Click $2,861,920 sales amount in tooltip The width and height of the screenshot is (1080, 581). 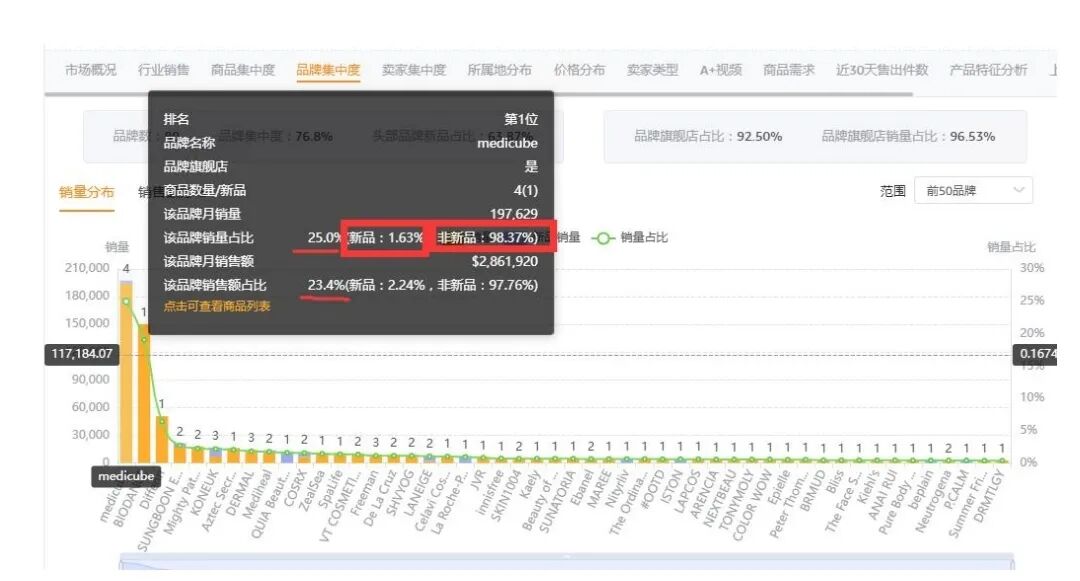click(x=505, y=262)
